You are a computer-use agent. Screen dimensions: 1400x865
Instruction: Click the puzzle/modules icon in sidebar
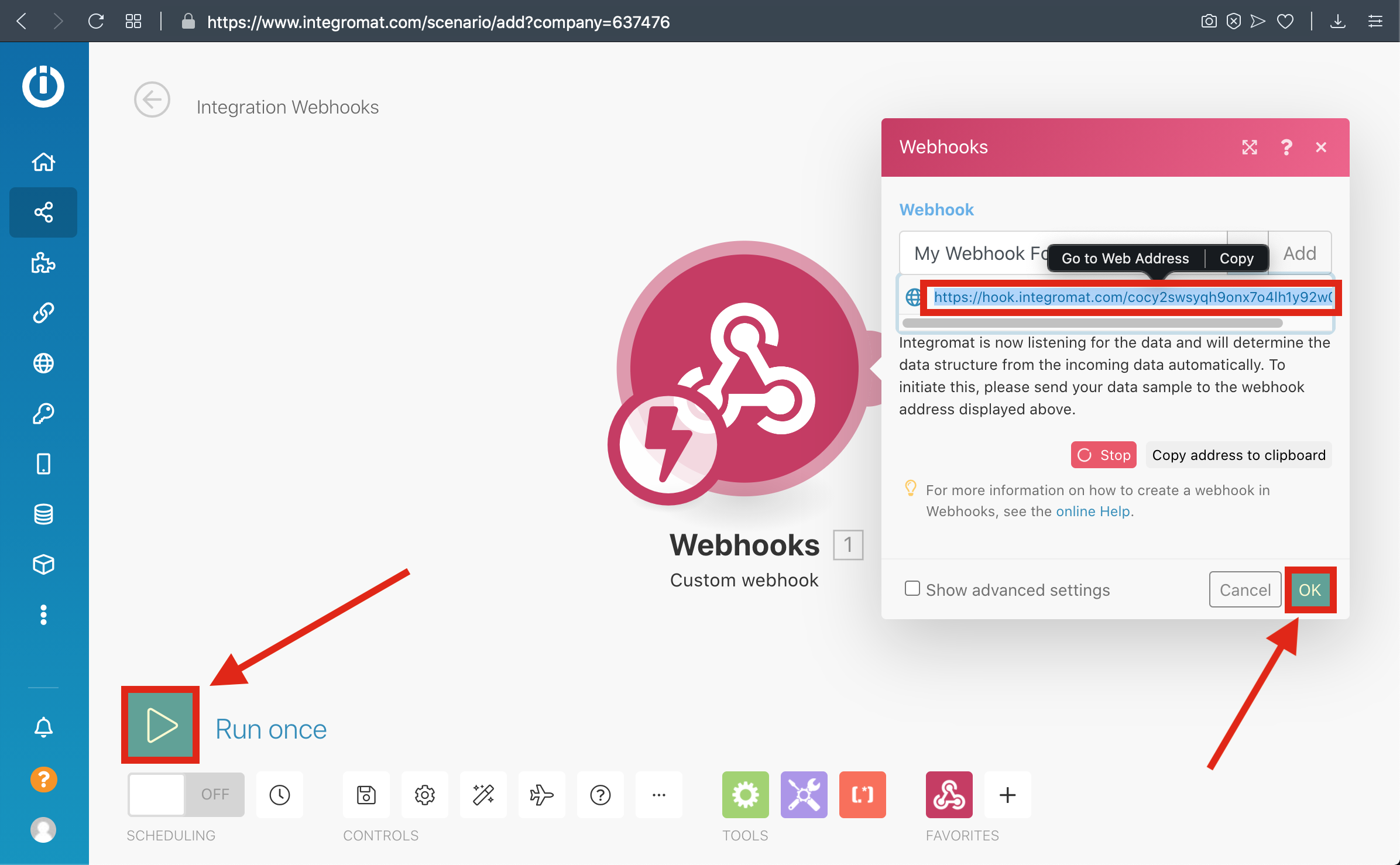(x=44, y=262)
